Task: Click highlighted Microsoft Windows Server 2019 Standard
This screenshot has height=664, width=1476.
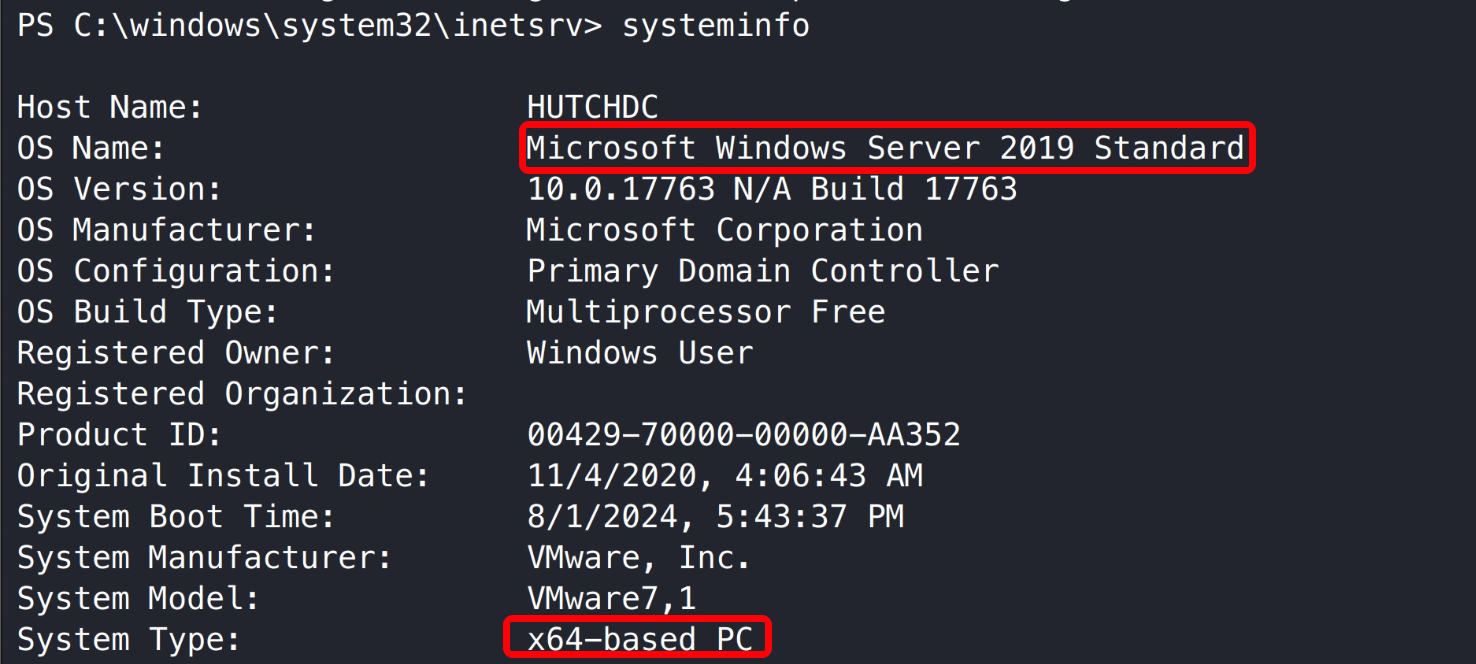Action: click(x=885, y=148)
